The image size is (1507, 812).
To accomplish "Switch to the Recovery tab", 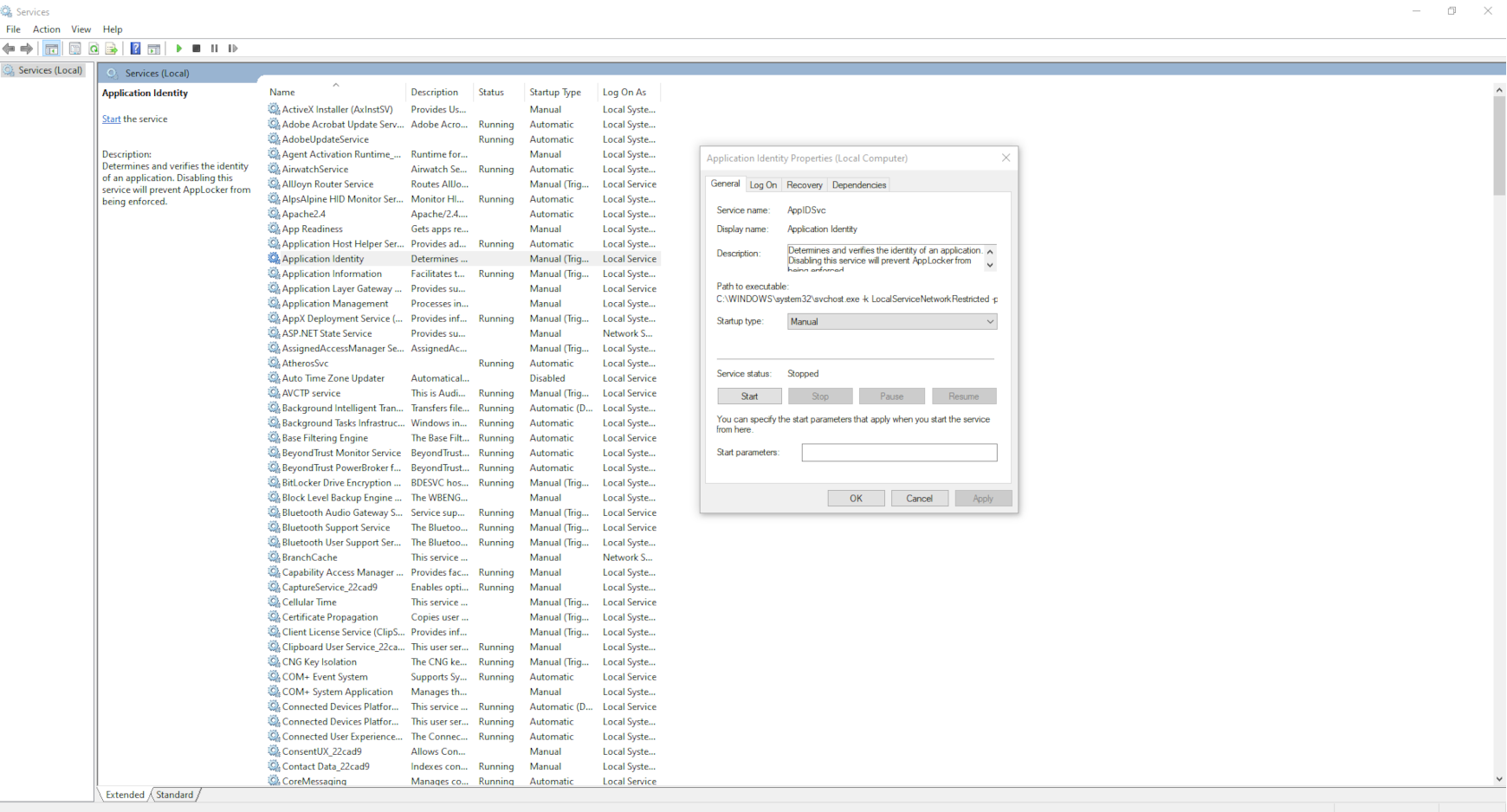I will pyautogui.click(x=804, y=184).
